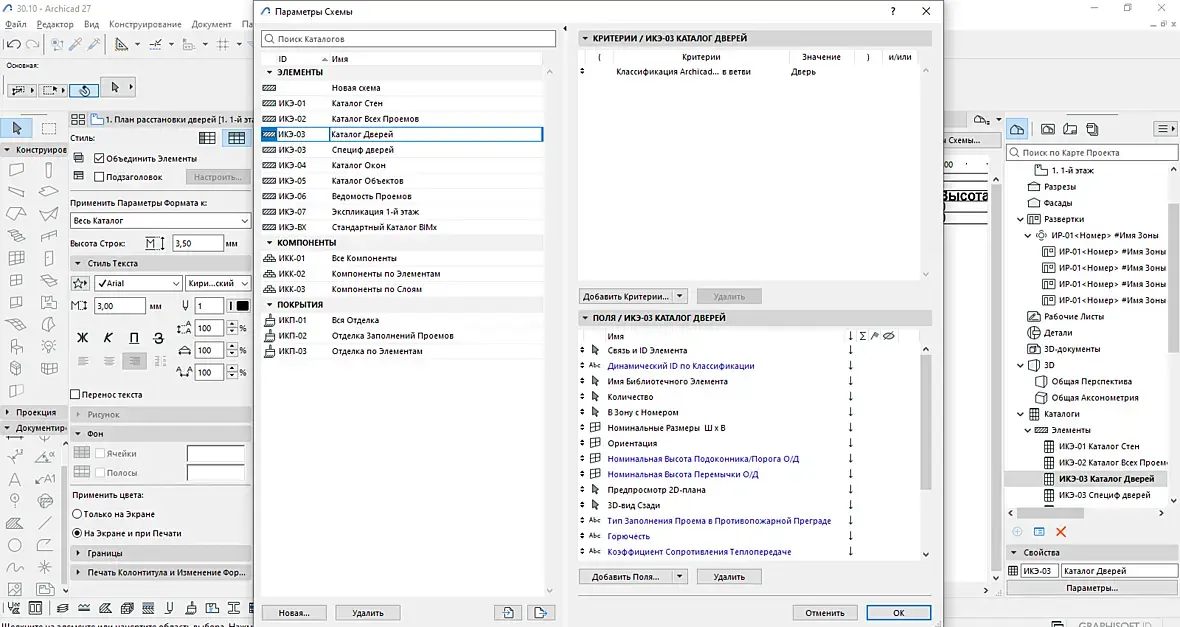Click the italic К text style icon
The width and height of the screenshot is (1180, 627).
(108, 339)
